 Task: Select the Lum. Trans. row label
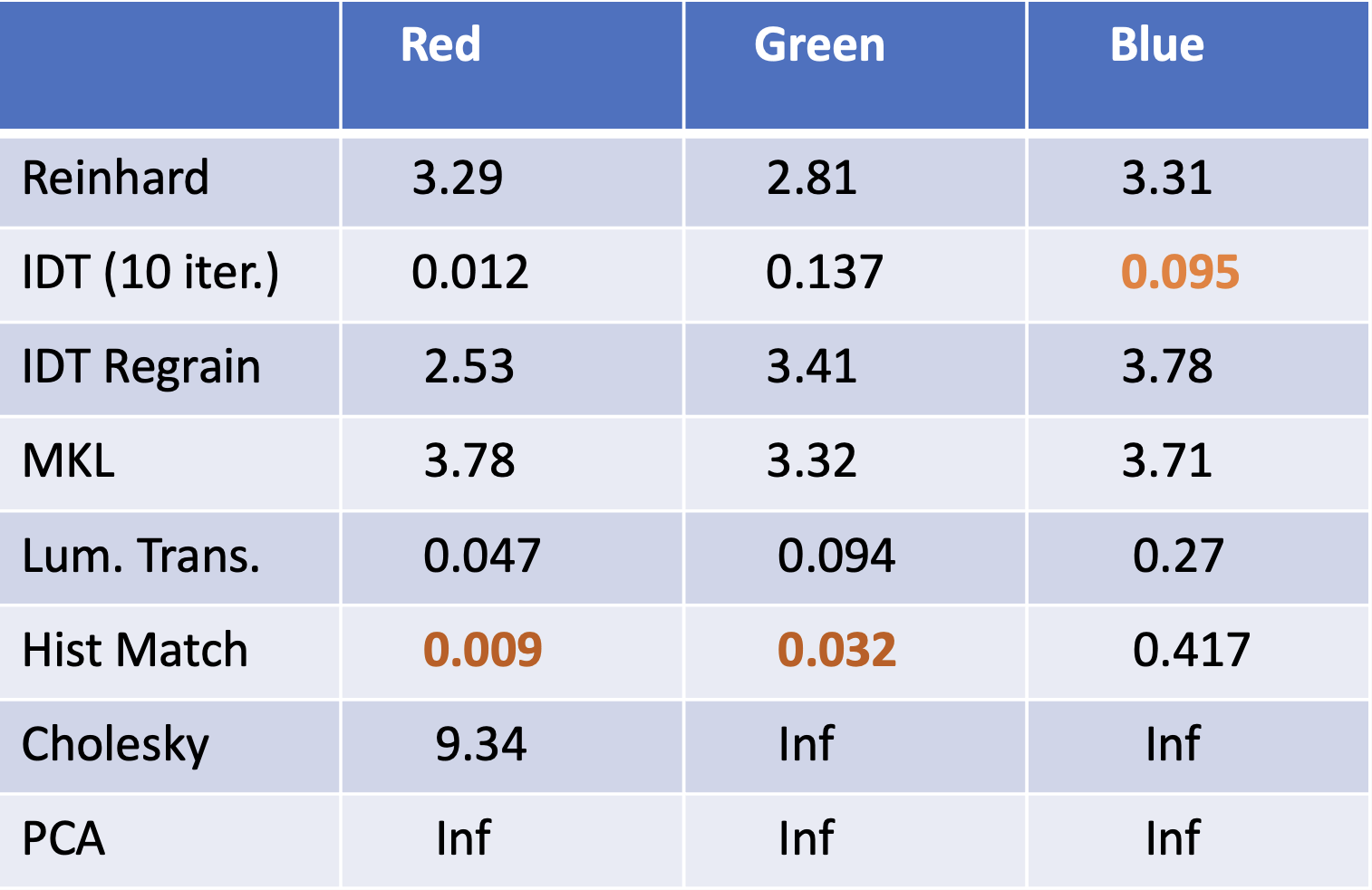(140, 556)
